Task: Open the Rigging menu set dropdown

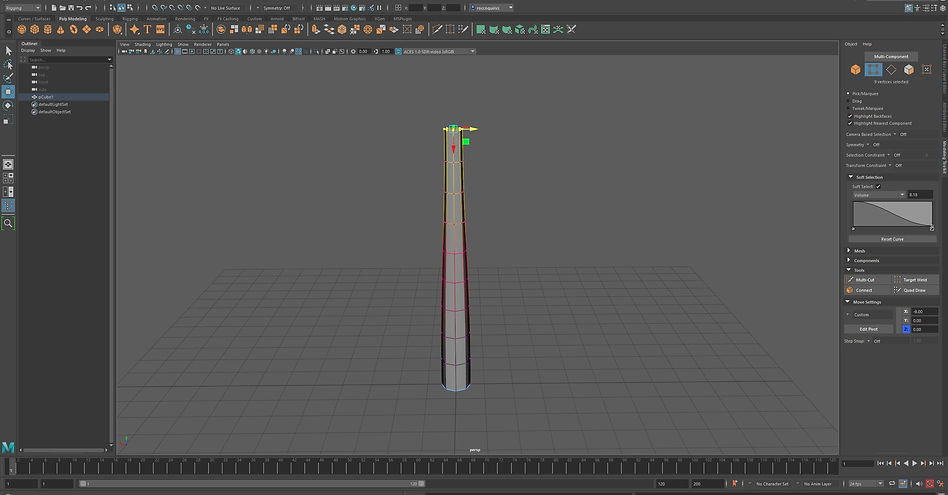Action: tap(22, 8)
